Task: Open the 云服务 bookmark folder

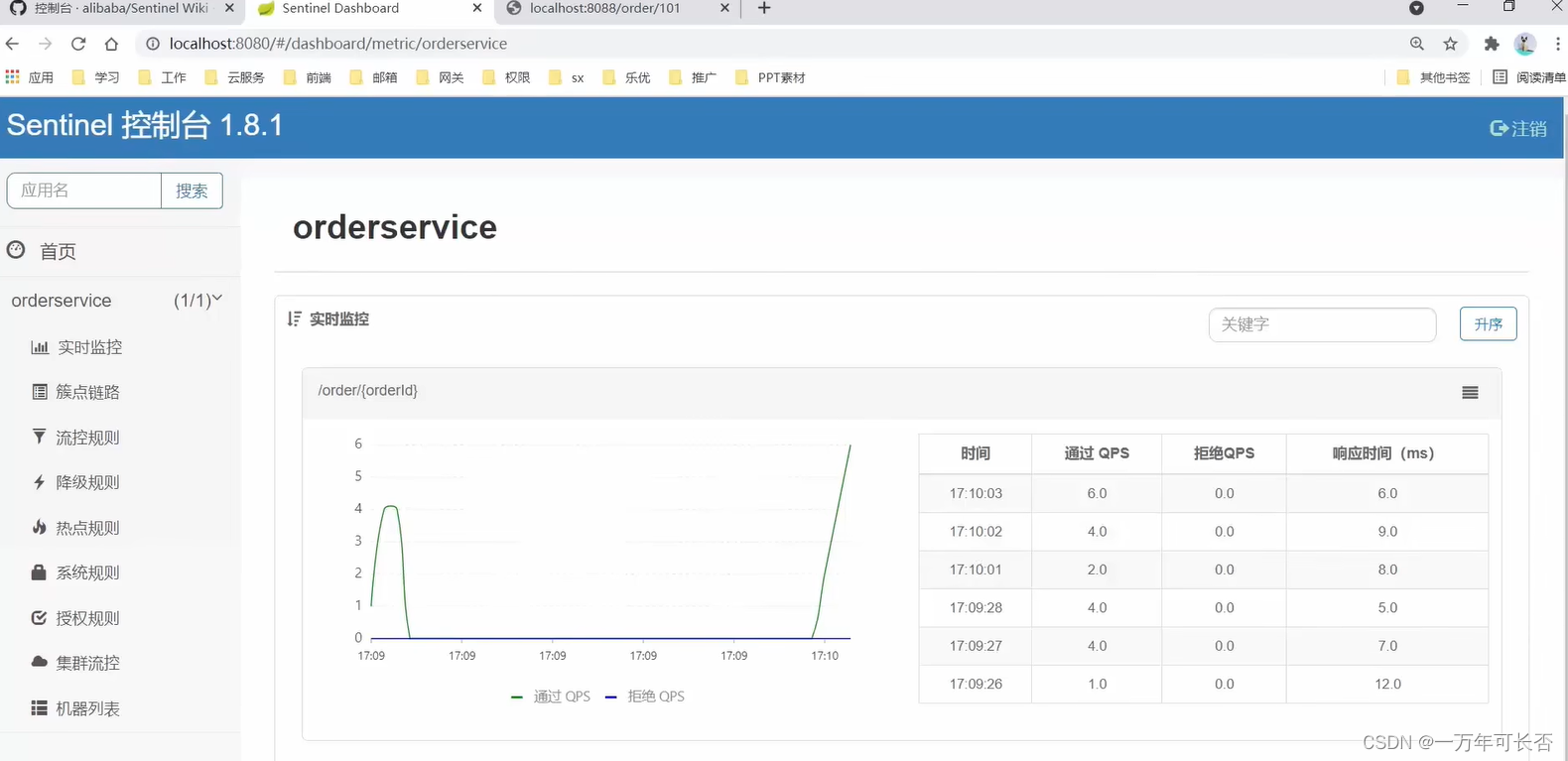Action: (234, 77)
